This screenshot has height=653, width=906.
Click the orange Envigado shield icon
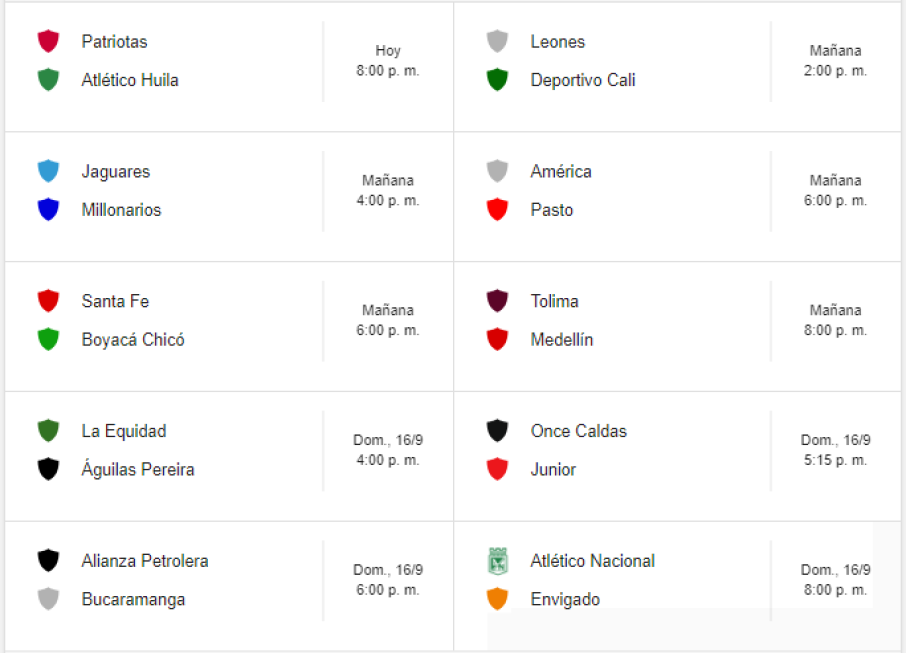497,599
